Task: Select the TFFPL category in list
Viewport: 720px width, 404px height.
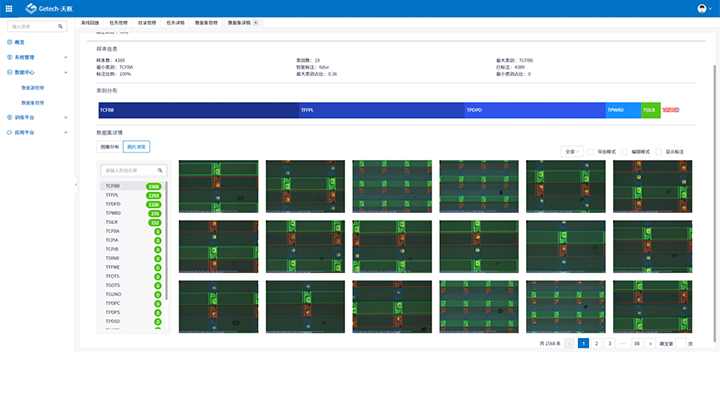Action: click(x=113, y=195)
